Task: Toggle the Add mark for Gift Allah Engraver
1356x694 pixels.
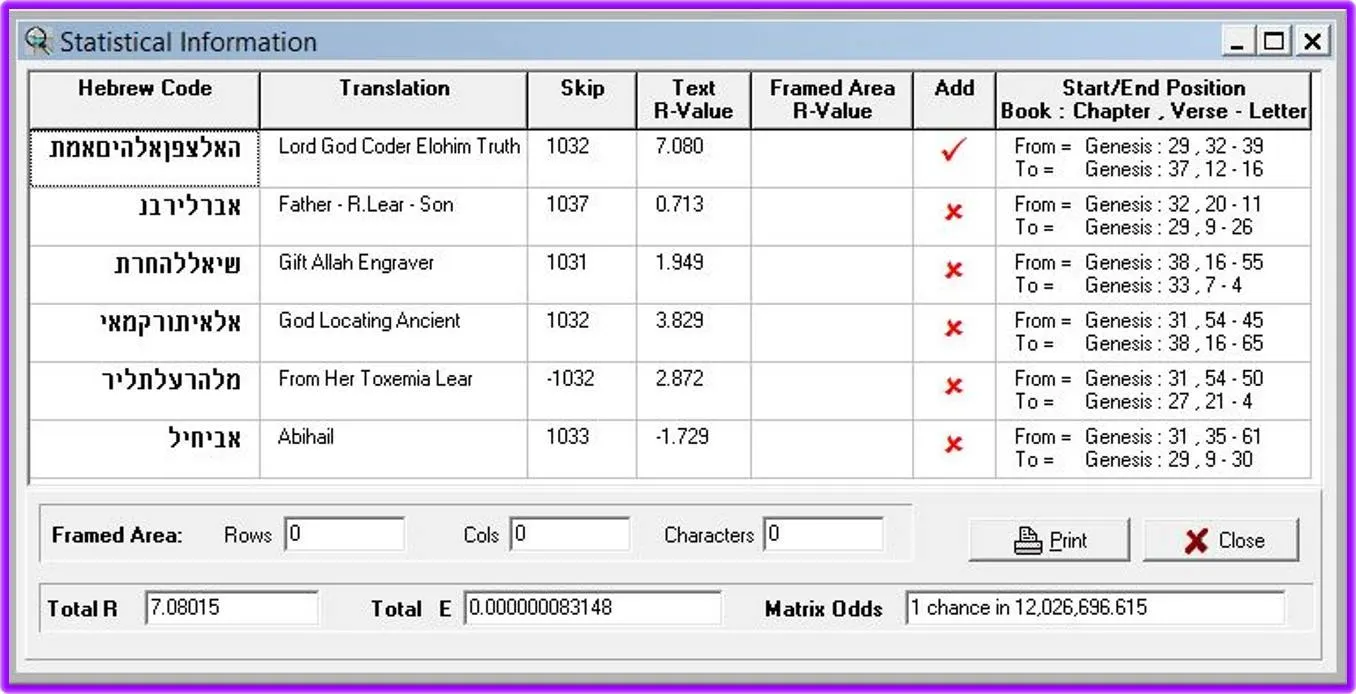Action: [954, 271]
